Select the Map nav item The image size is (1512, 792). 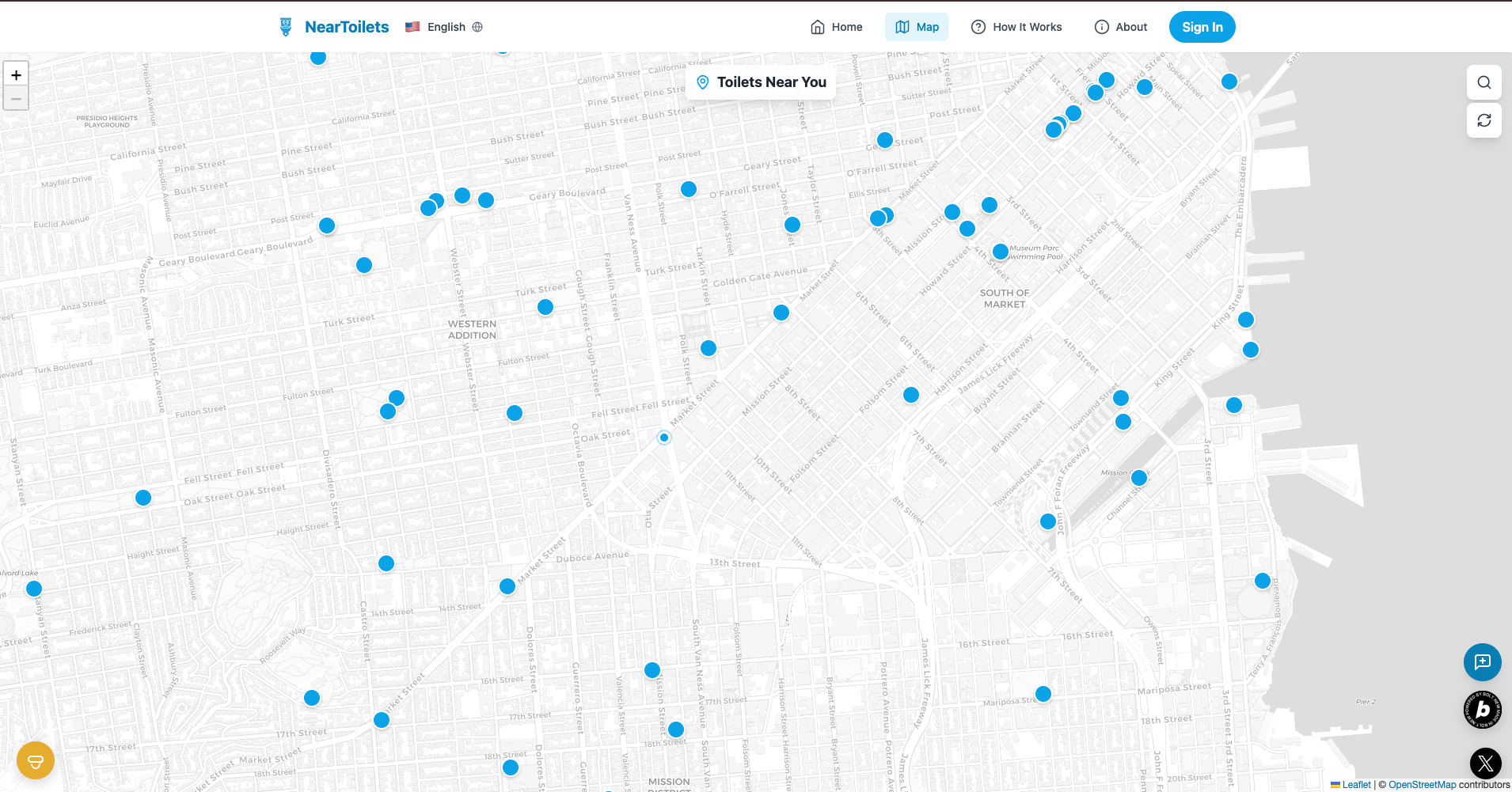[917, 27]
